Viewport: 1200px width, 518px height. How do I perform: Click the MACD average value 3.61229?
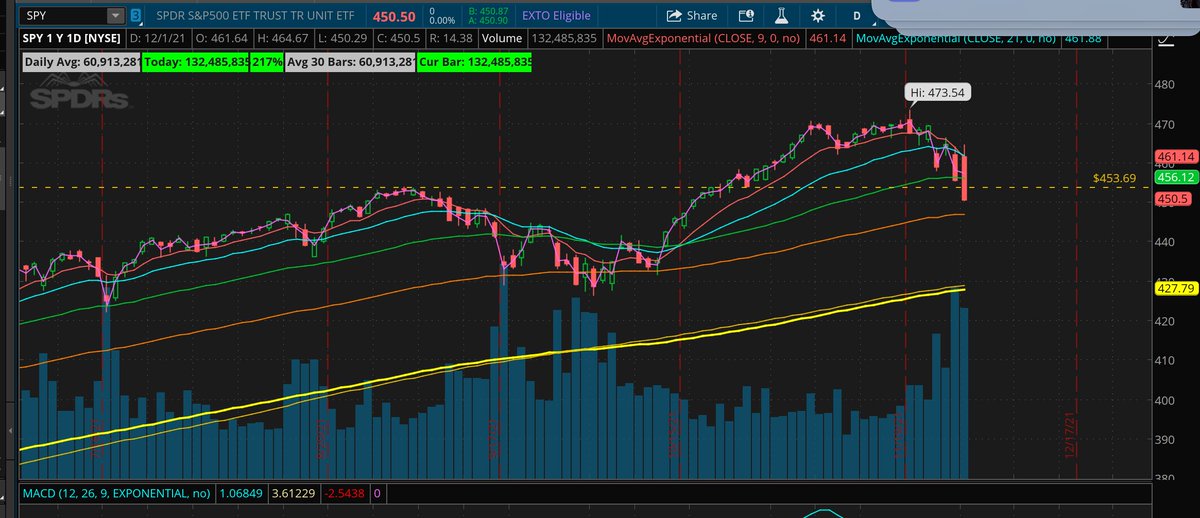(292, 493)
